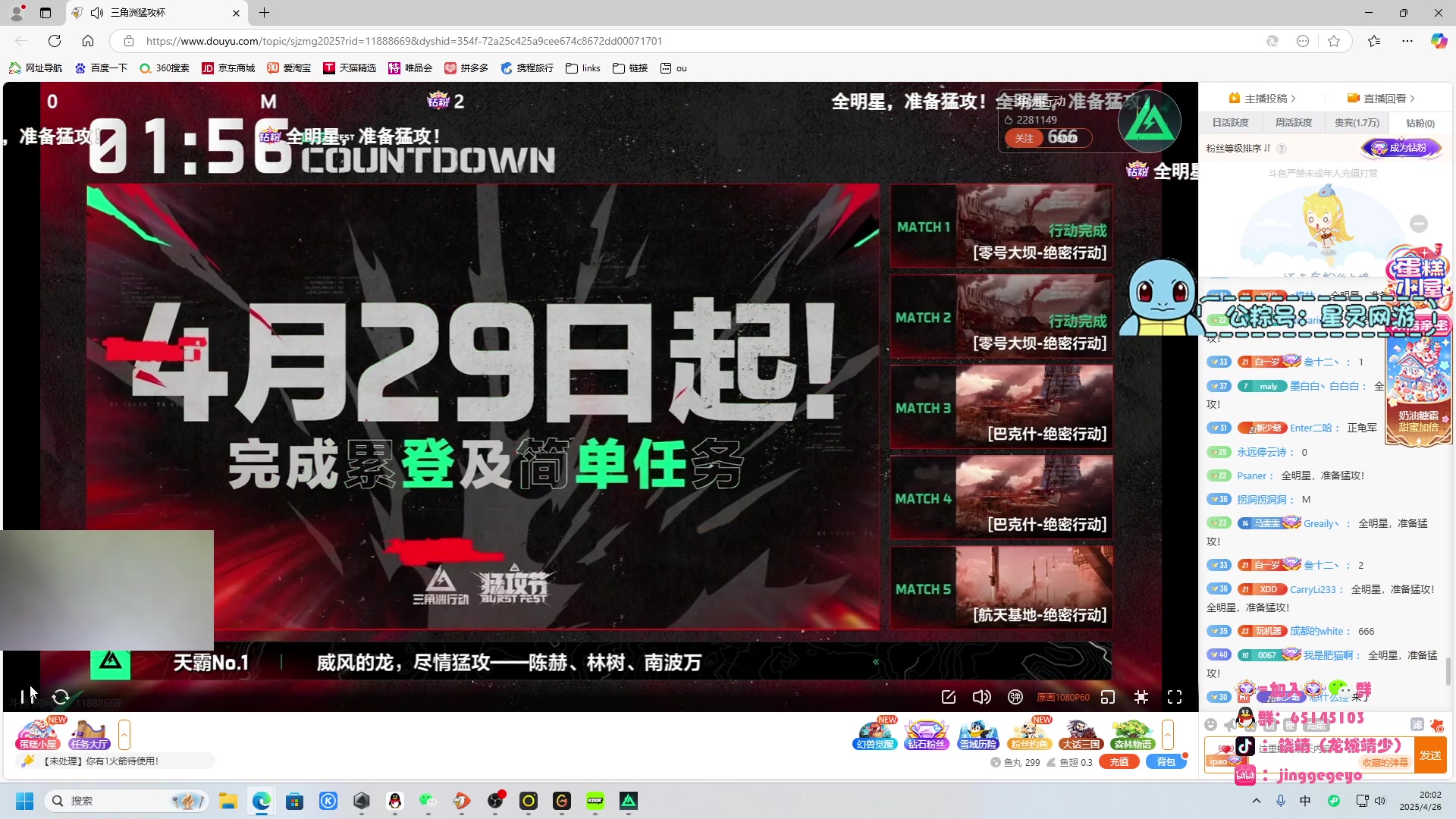This screenshot has height=819, width=1456.
Task: Open the 原画1080P60 quality selector
Action: coord(1063,697)
